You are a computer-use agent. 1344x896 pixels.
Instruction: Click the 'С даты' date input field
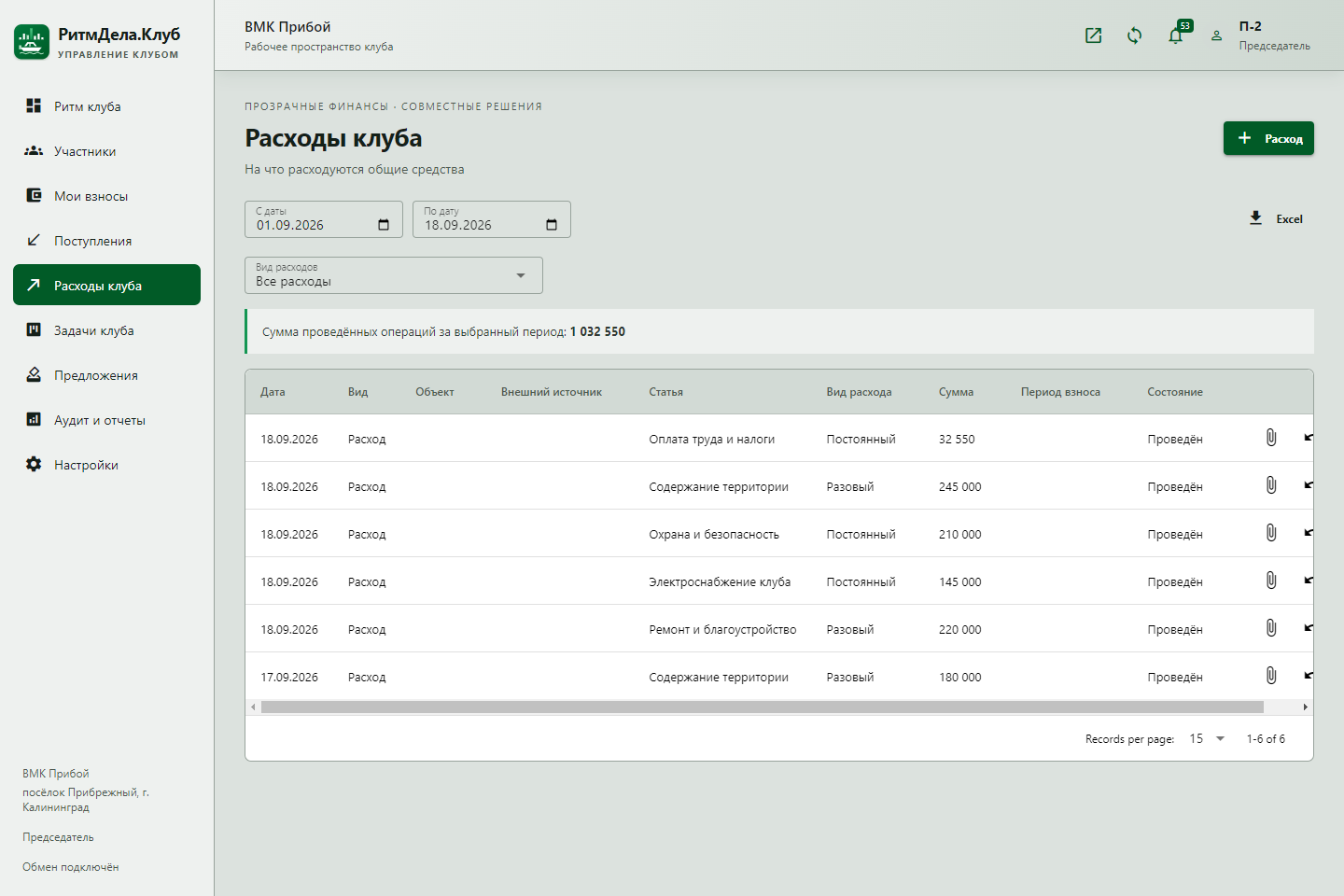point(324,219)
